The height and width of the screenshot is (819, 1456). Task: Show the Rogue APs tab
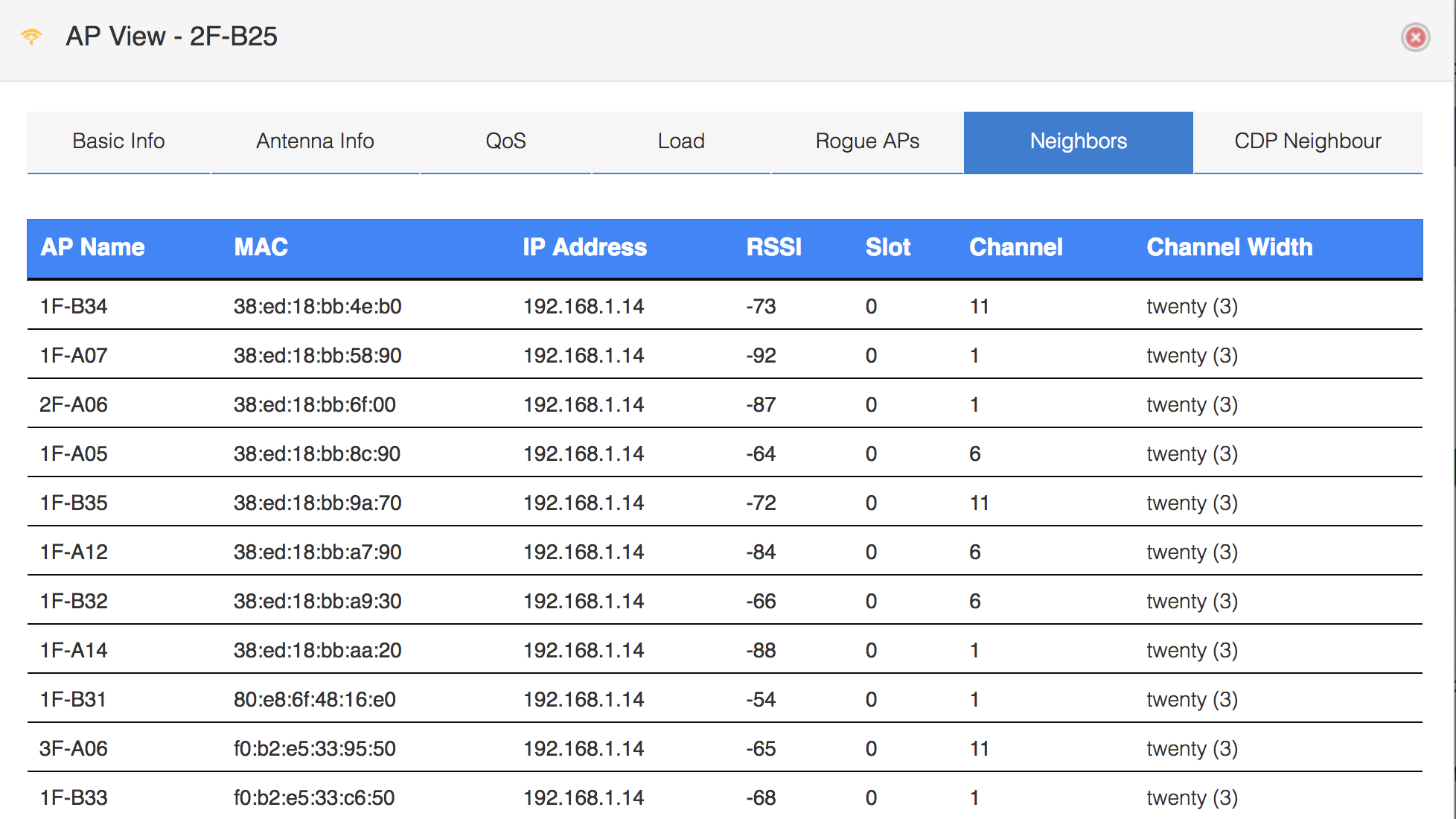pos(867,141)
